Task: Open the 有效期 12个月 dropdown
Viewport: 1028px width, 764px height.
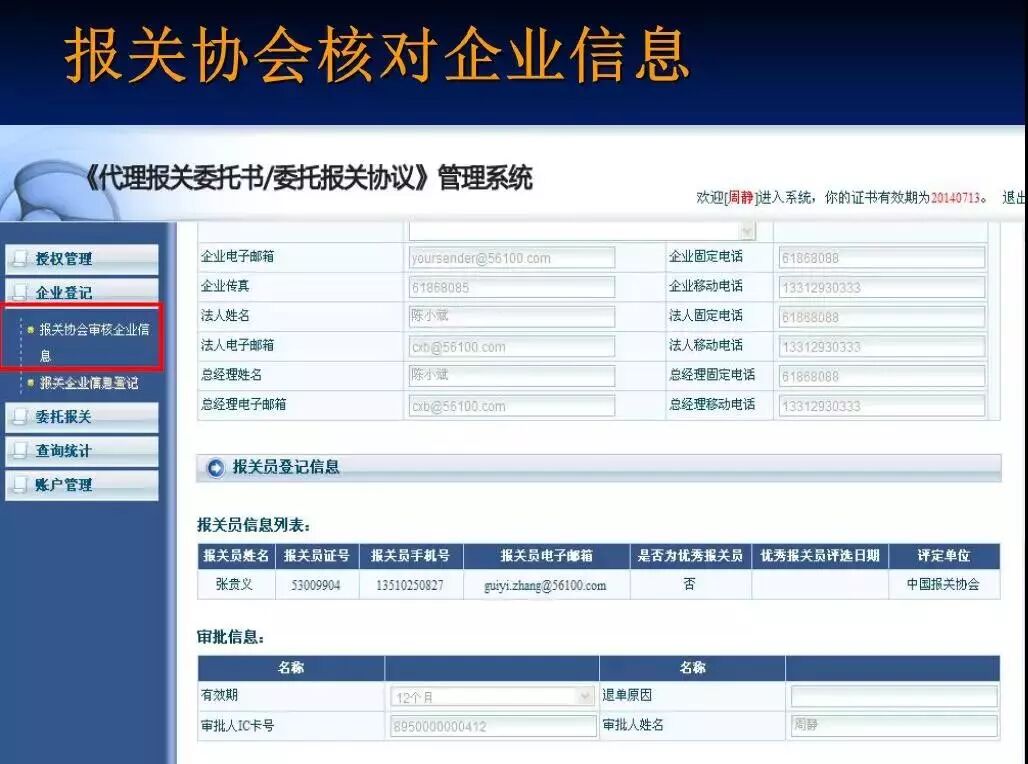Action: [492, 696]
